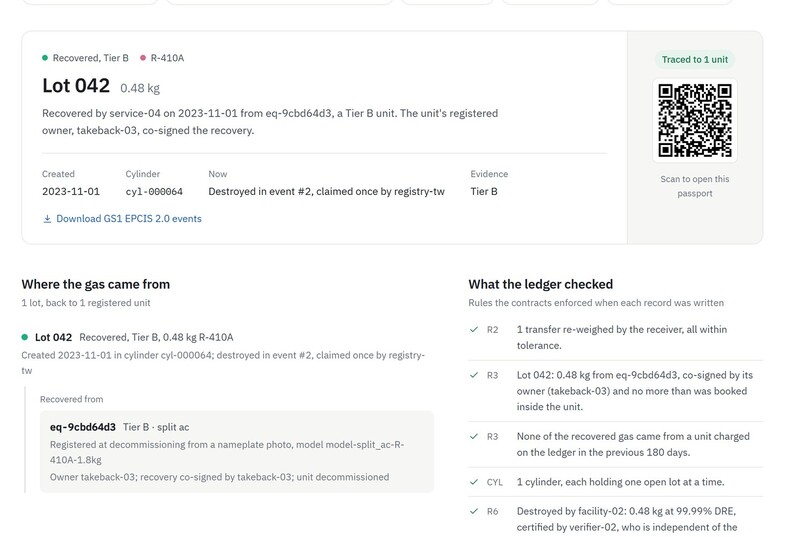Click the eq-9cbd64d3 unit identifier

tap(83, 427)
